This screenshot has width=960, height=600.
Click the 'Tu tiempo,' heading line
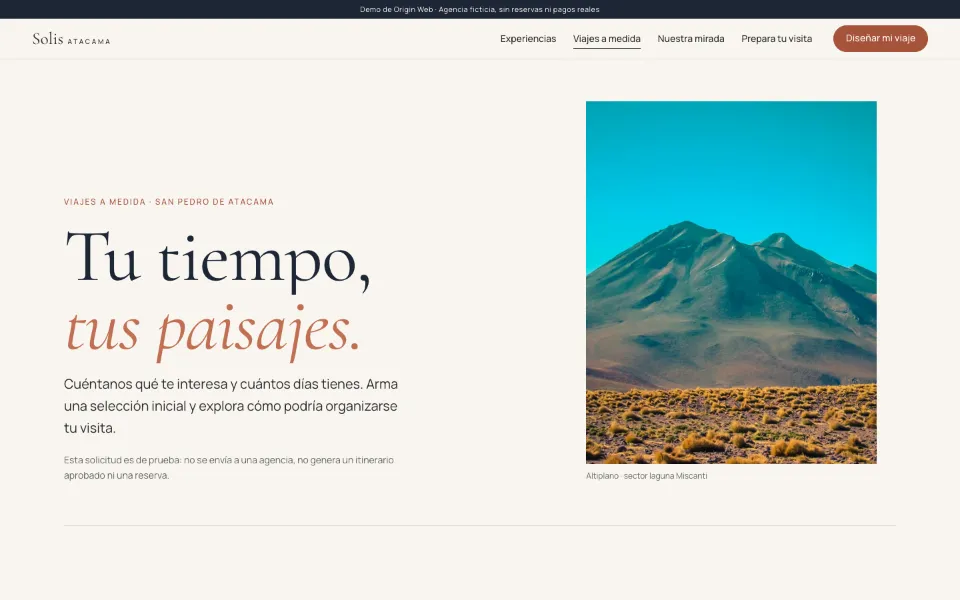point(217,260)
